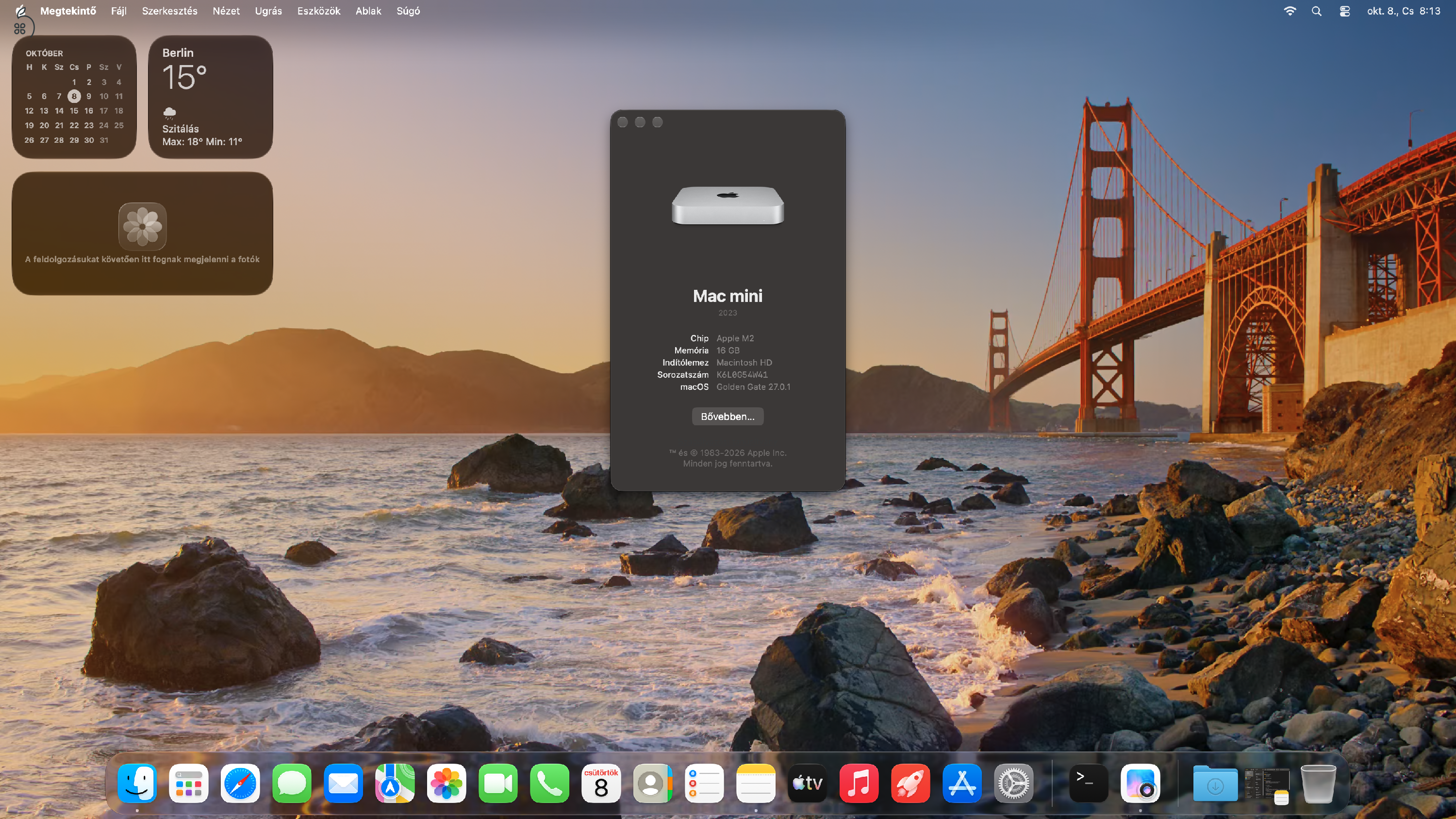Open Mail from the Dock
This screenshot has height=819, width=1456.
click(x=343, y=784)
